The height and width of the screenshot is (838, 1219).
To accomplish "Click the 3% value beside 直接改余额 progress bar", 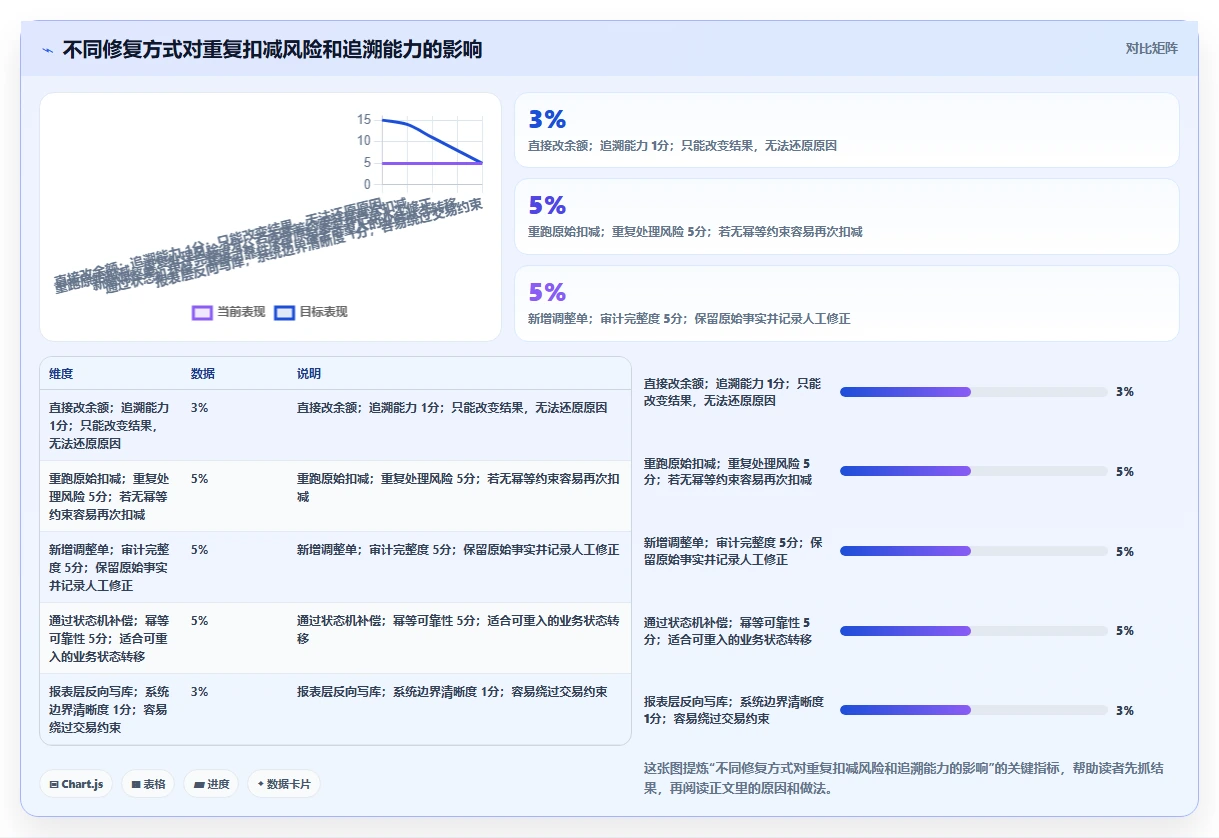I will tap(1125, 392).
